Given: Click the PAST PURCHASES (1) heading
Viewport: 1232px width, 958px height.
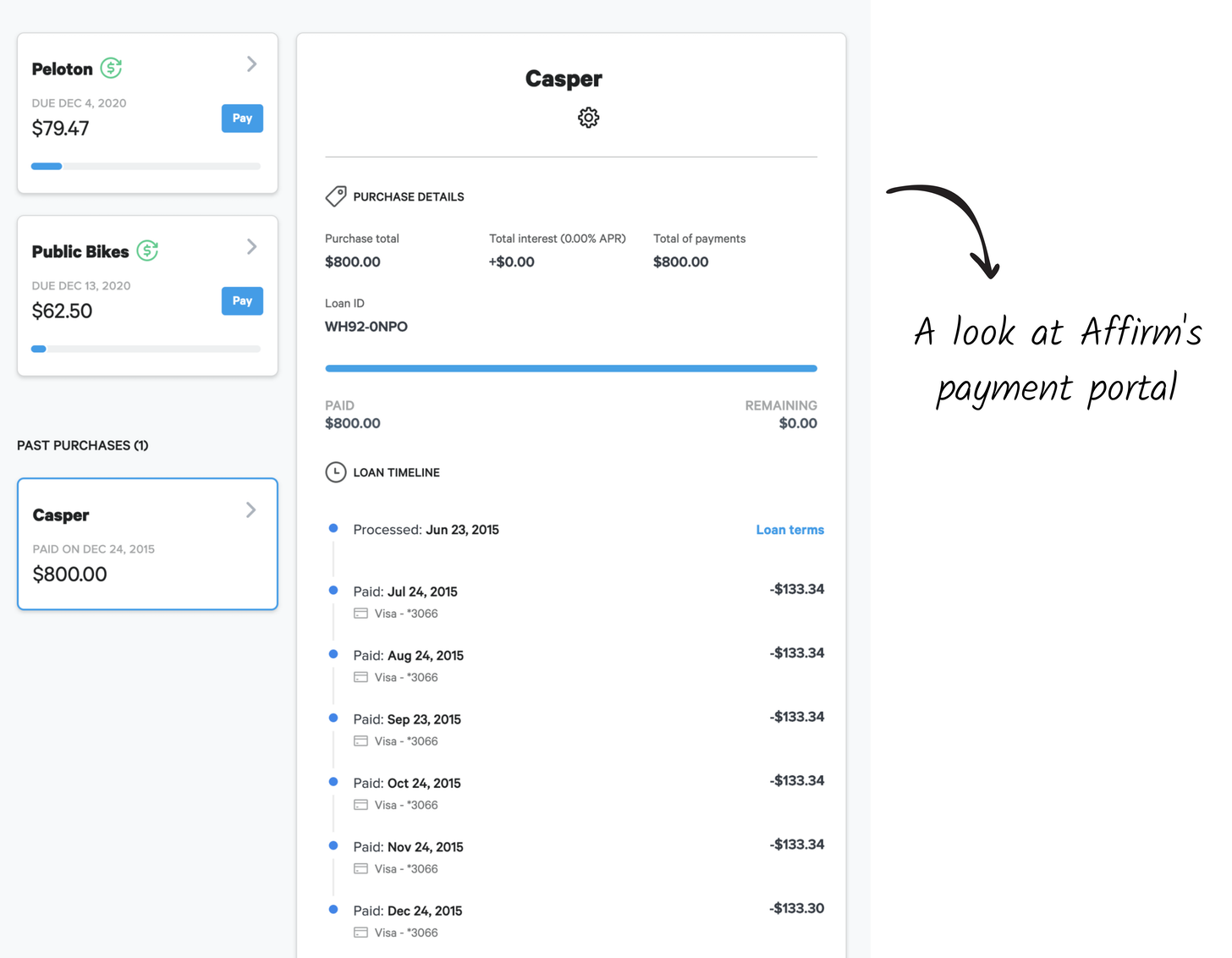Looking at the screenshot, I should (x=83, y=445).
